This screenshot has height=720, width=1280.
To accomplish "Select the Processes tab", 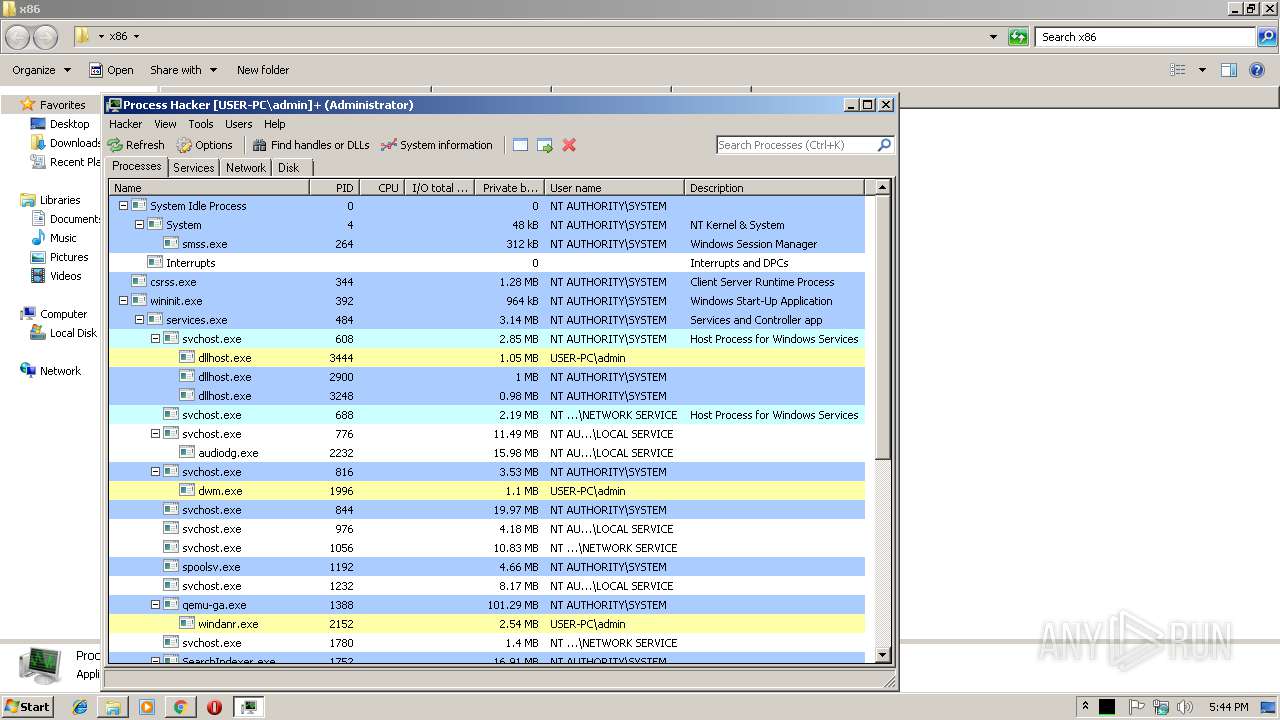I will pyautogui.click(x=137, y=167).
